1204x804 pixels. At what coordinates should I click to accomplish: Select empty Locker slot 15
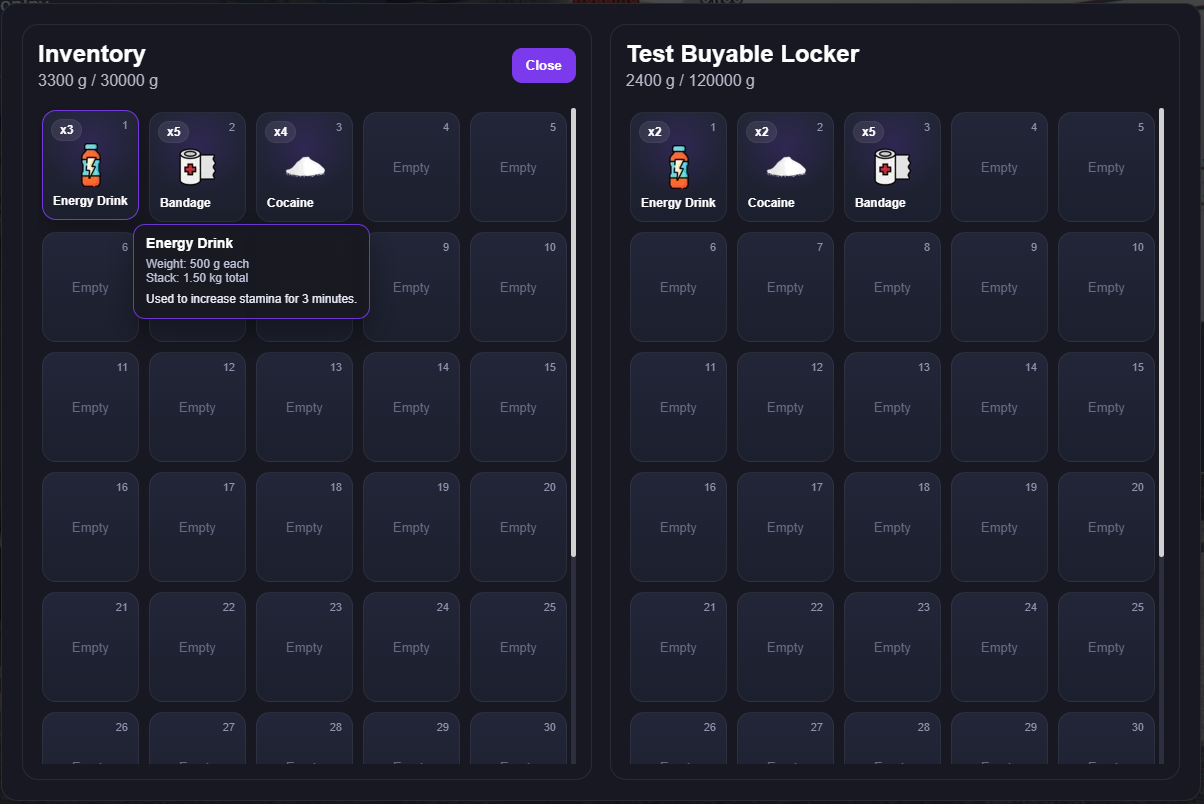click(1106, 407)
